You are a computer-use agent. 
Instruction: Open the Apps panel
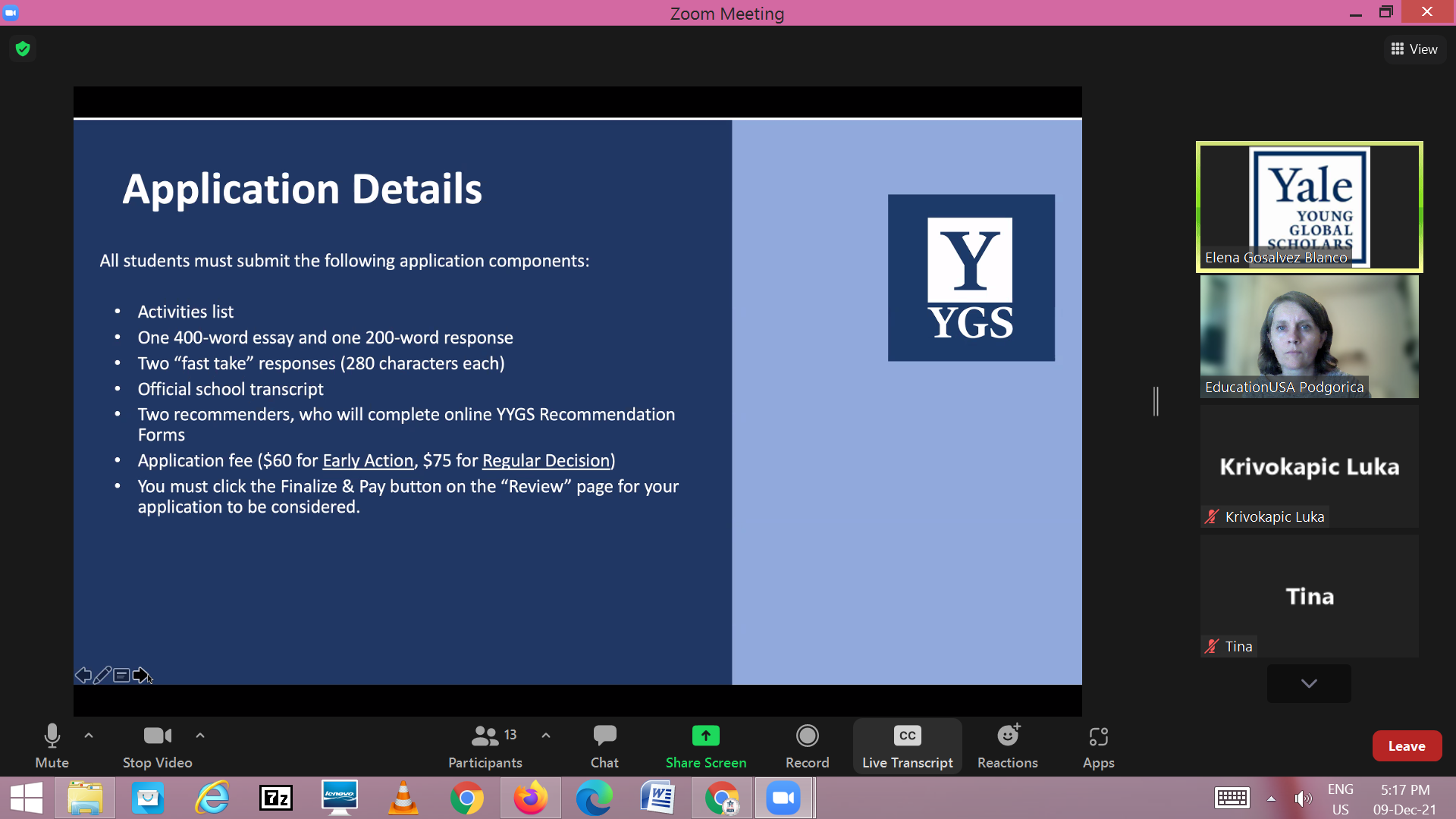(1098, 746)
